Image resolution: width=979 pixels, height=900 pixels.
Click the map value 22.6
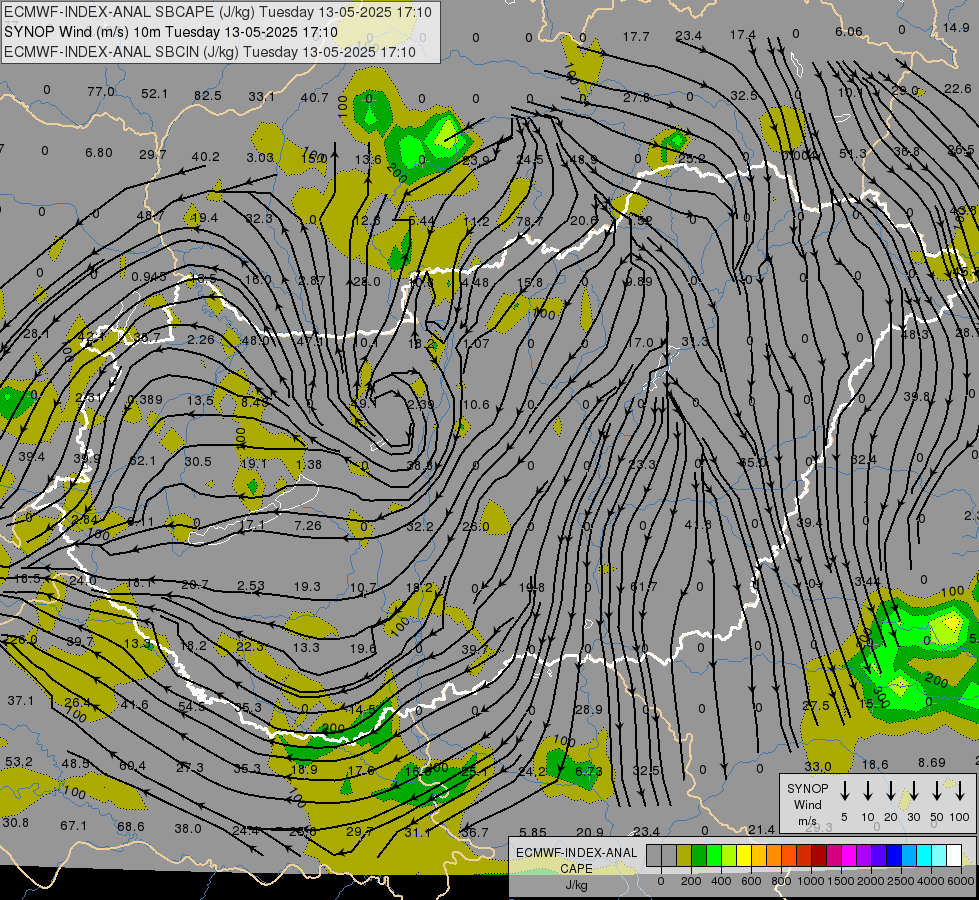click(x=957, y=89)
